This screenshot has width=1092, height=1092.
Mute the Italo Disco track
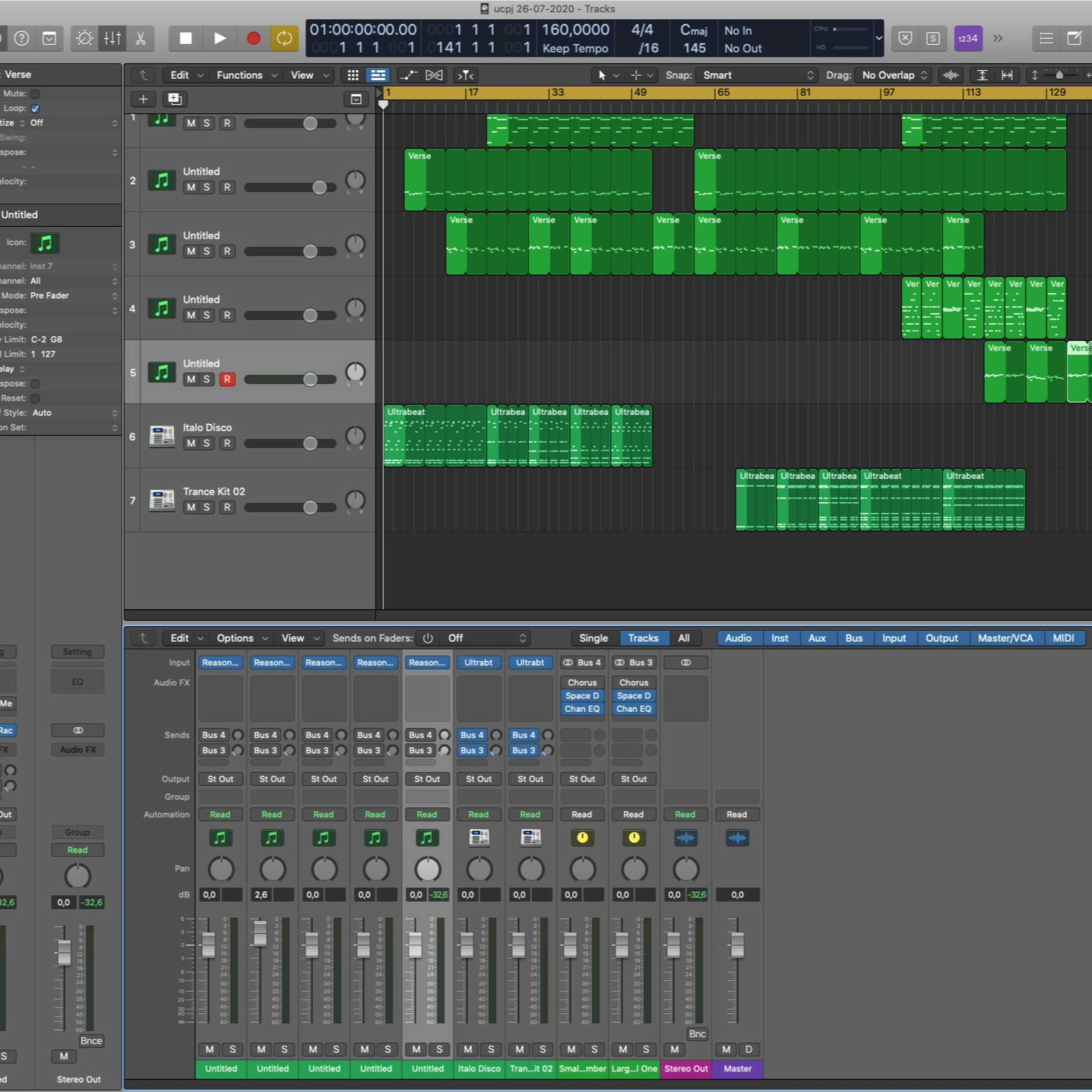pos(191,443)
